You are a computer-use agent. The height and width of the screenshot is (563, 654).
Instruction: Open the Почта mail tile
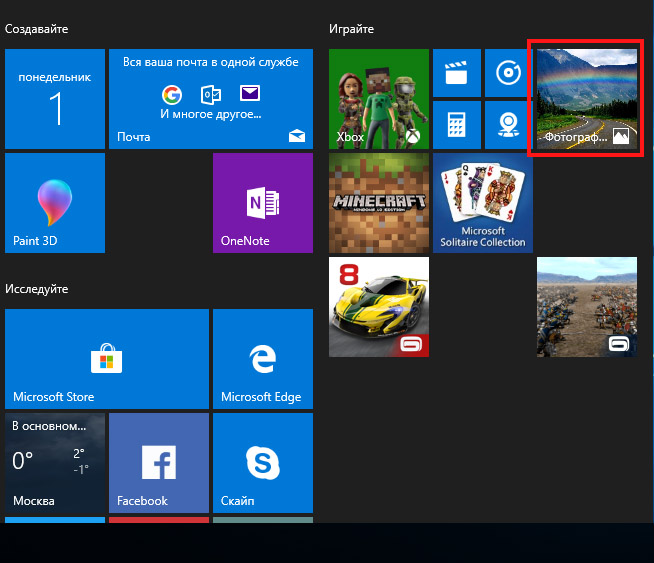tap(211, 99)
